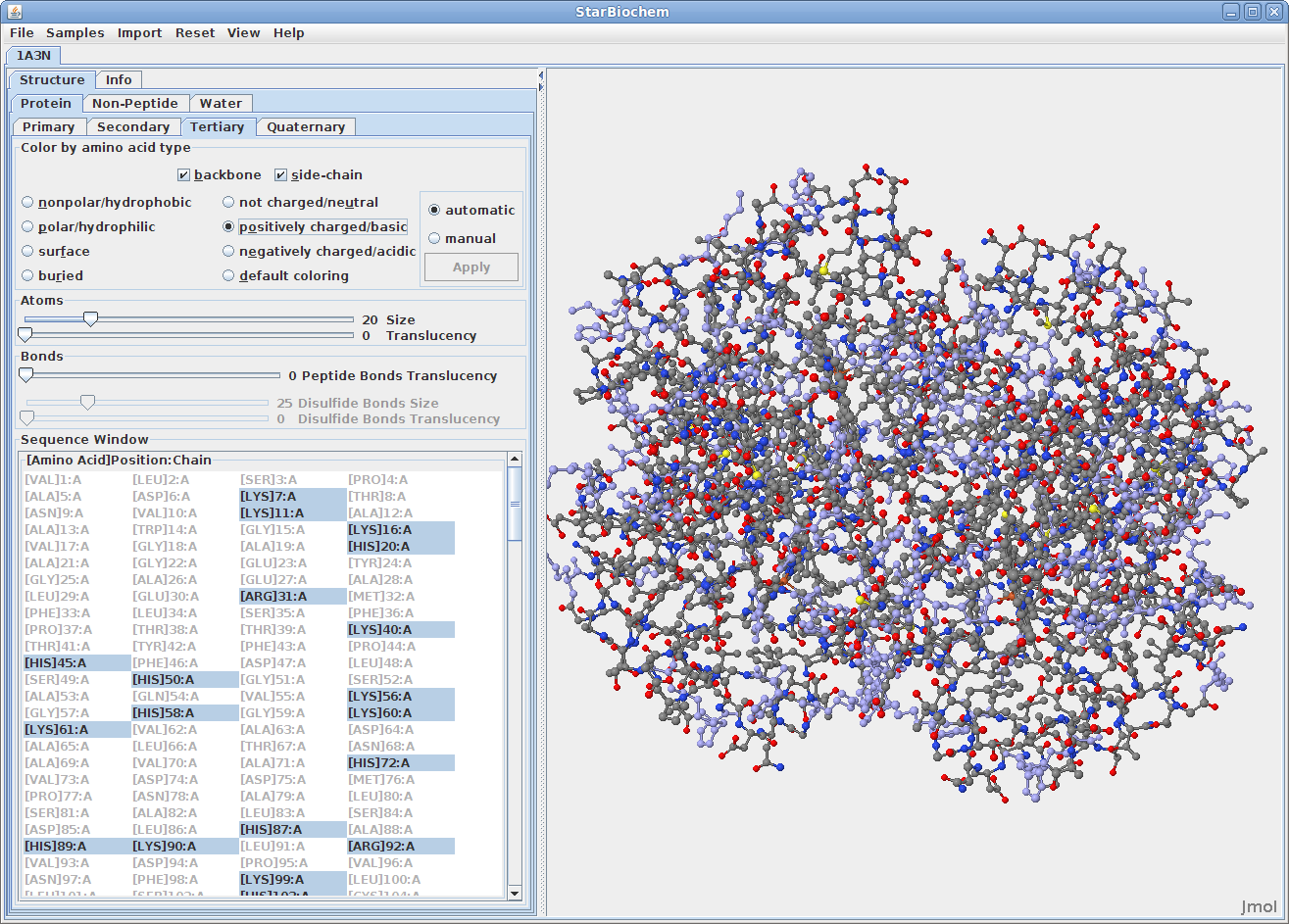This screenshot has height=924, width=1289.
Task: Open the View menu
Action: [x=244, y=33]
